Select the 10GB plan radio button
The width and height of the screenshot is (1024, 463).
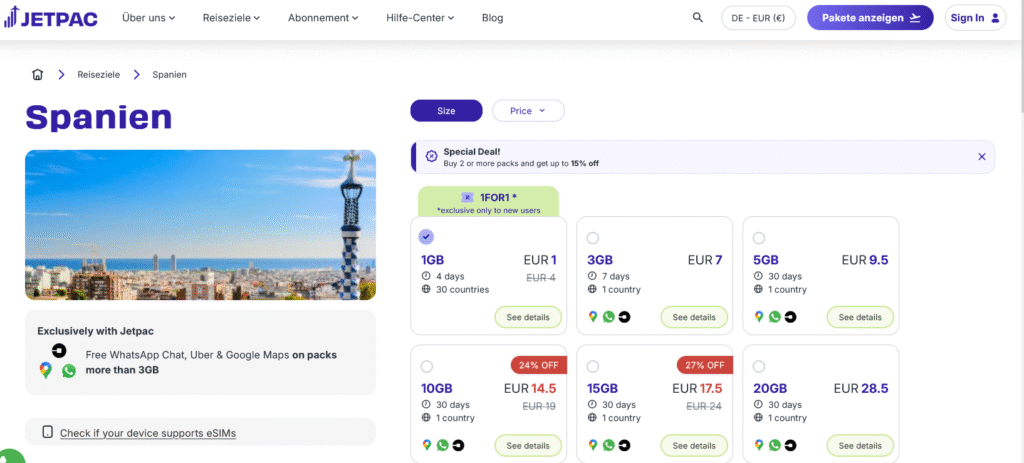click(x=426, y=366)
